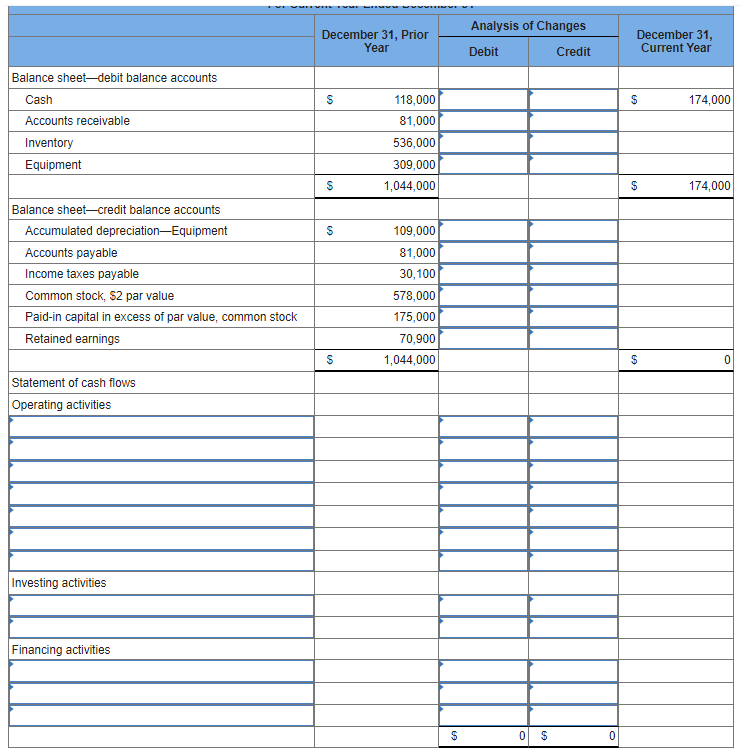The width and height of the screenshot is (741, 754).
Task: Click Accumulated depreciation—Equipment debit cell
Action: [x=483, y=231]
